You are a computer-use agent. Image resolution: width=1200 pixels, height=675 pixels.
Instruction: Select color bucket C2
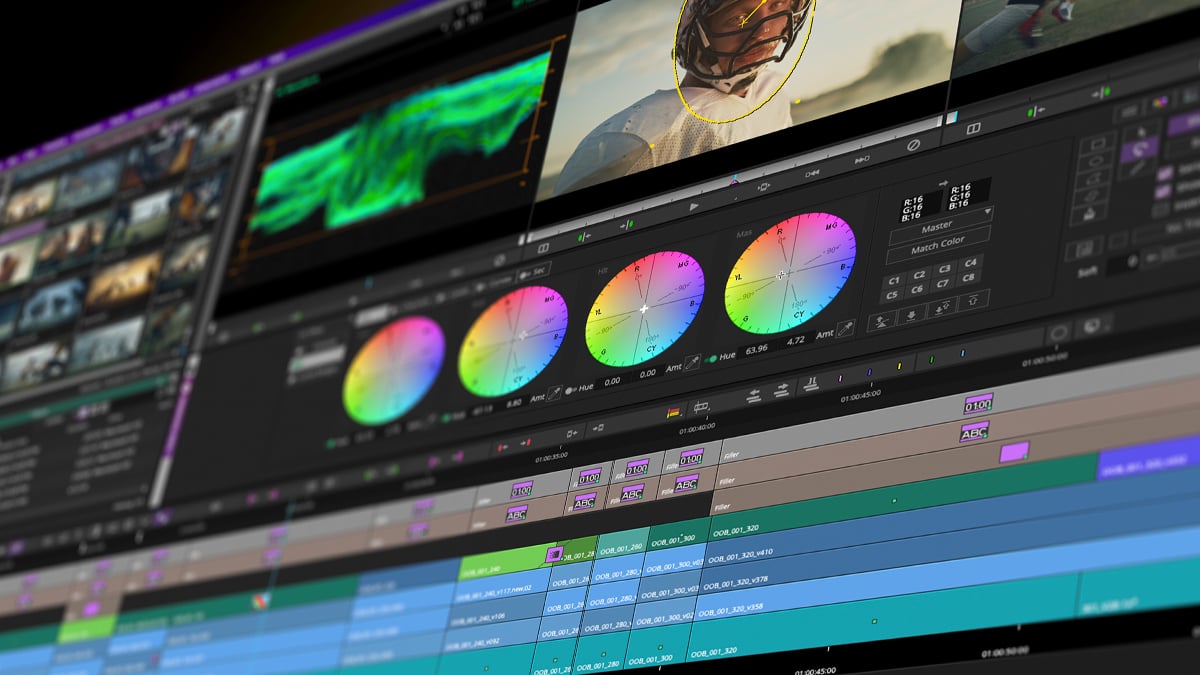click(919, 275)
